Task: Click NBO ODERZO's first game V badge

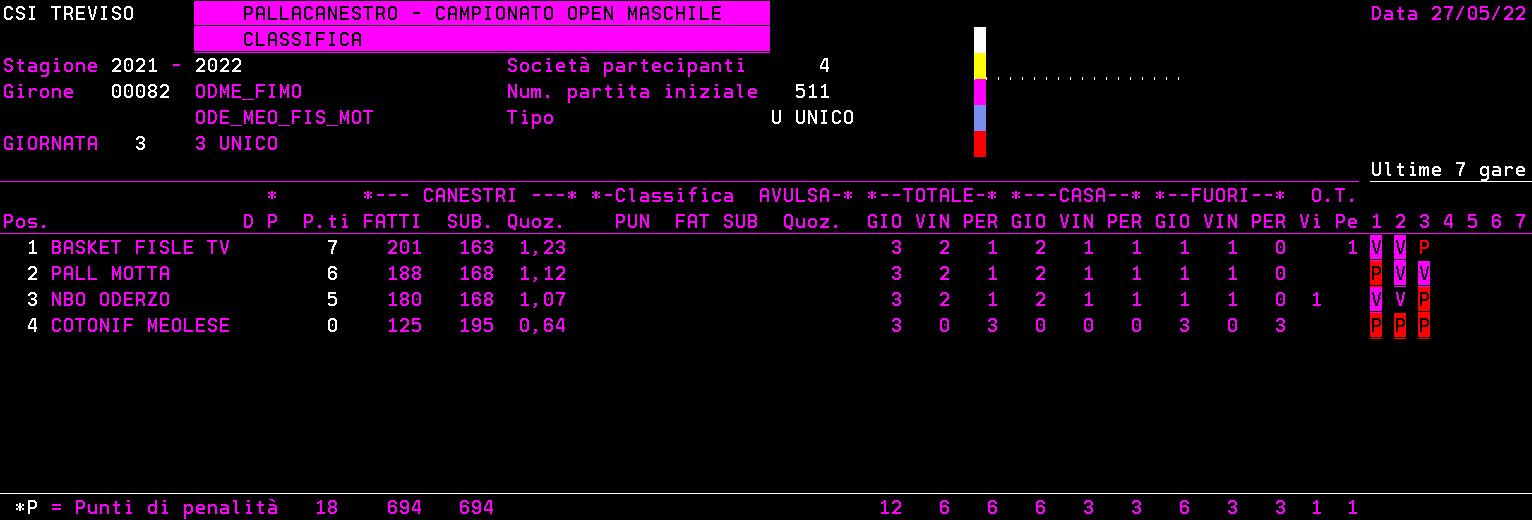Action: (x=1376, y=300)
